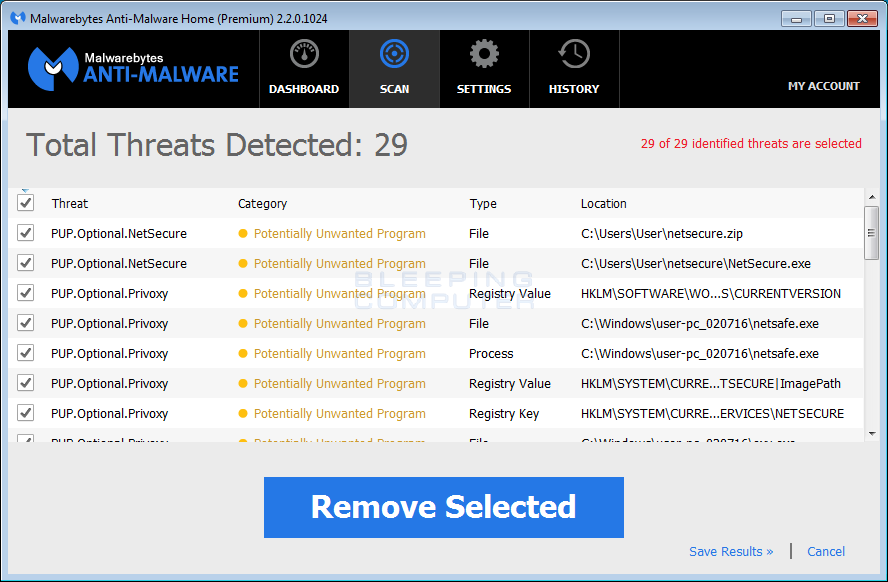Click the Malwarebytes Anti-Malware logo
Screen dimensions: 888x582
[x=134, y=69]
